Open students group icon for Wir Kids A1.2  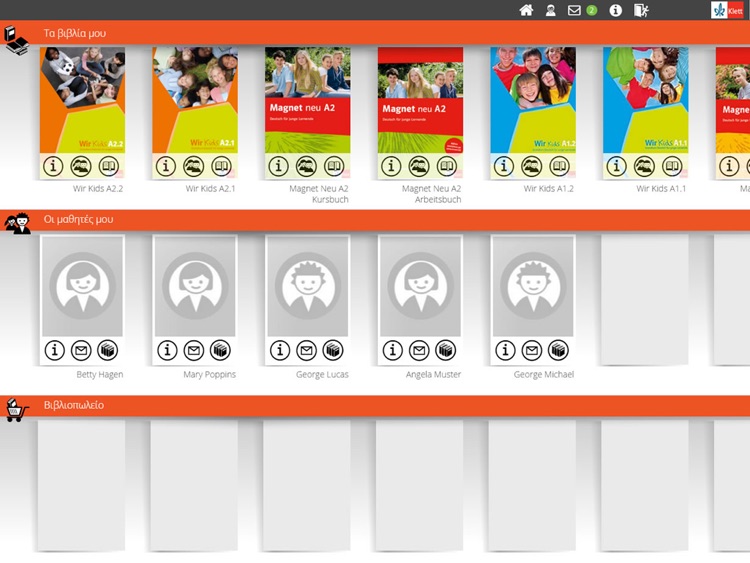click(x=531, y=166)
